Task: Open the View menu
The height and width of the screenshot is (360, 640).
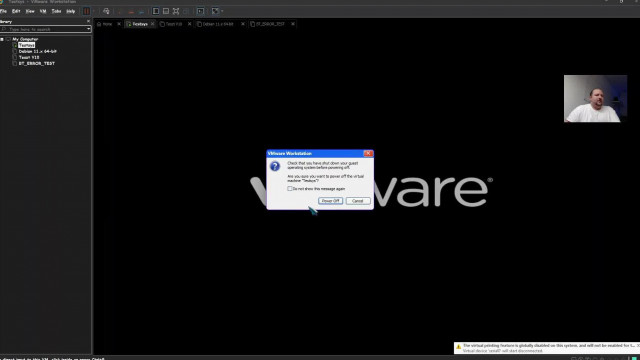Action: tap(30, 11)
